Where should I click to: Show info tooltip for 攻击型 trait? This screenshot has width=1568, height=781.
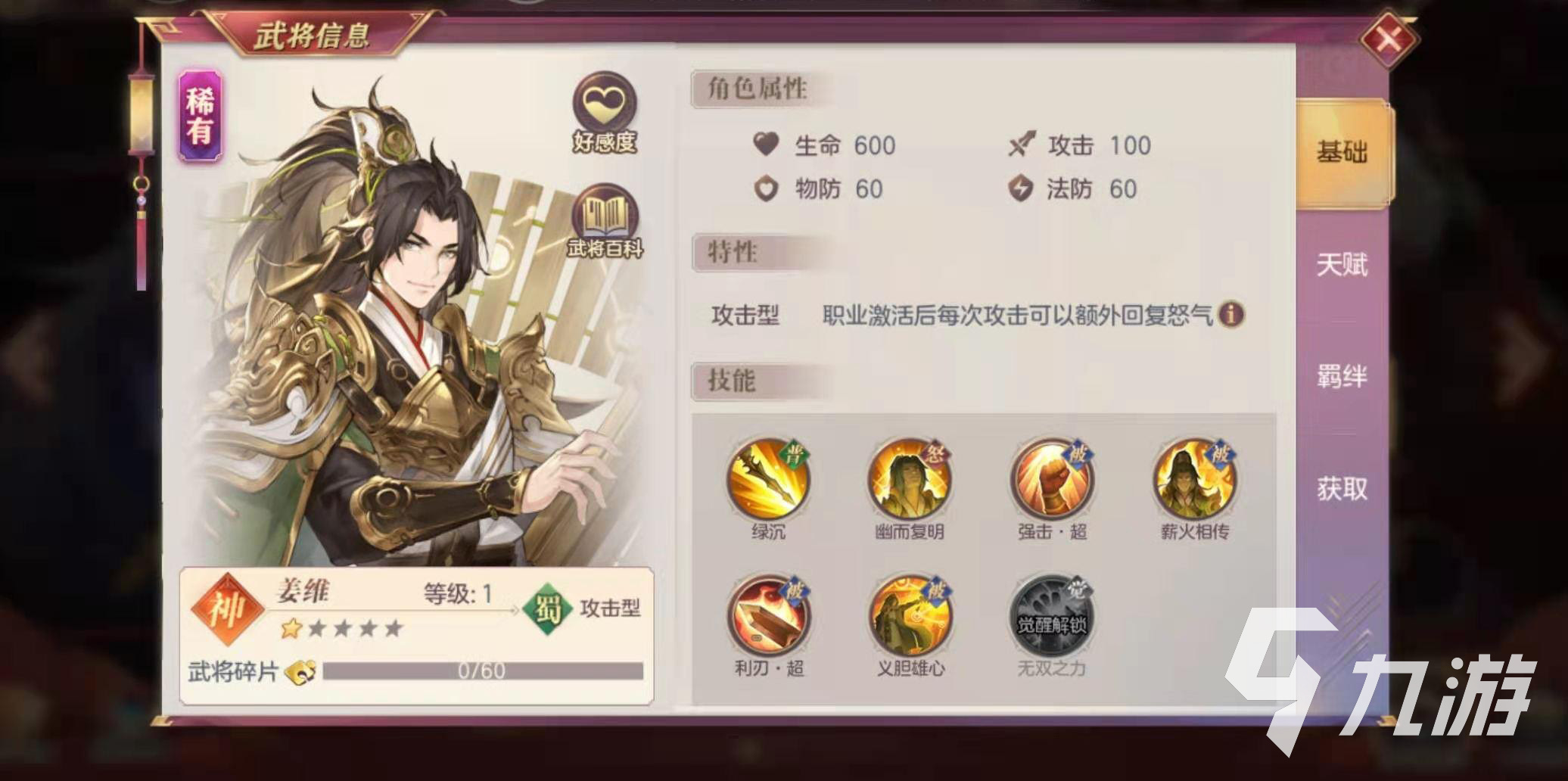point(1231,314)
